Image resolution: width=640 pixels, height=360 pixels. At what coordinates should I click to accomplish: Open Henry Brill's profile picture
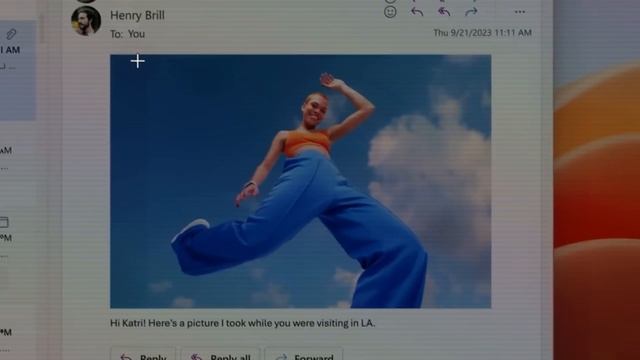tap(86, 21)
